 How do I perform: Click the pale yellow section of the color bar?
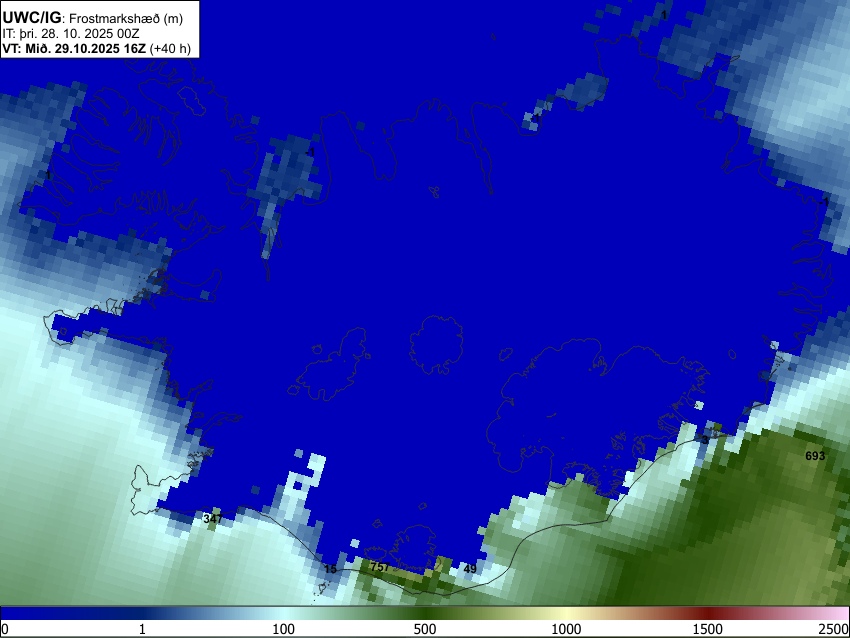(566, 614)
